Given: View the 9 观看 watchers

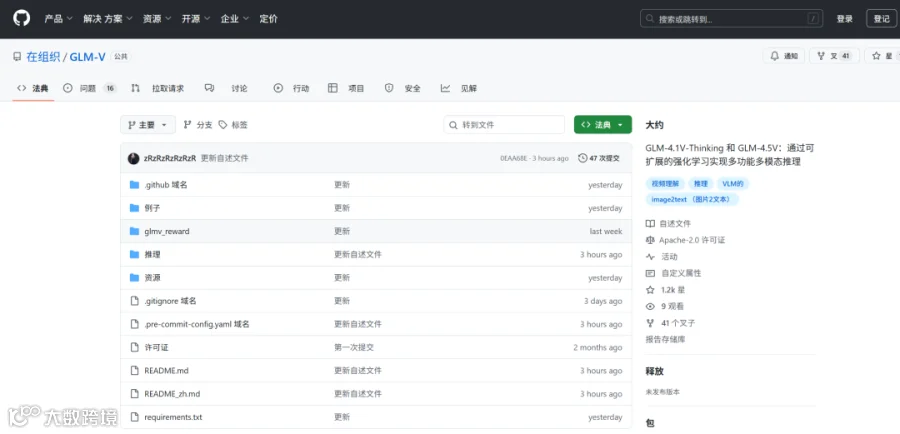Looking at the screenshot, I should click(x=665, y=307).
